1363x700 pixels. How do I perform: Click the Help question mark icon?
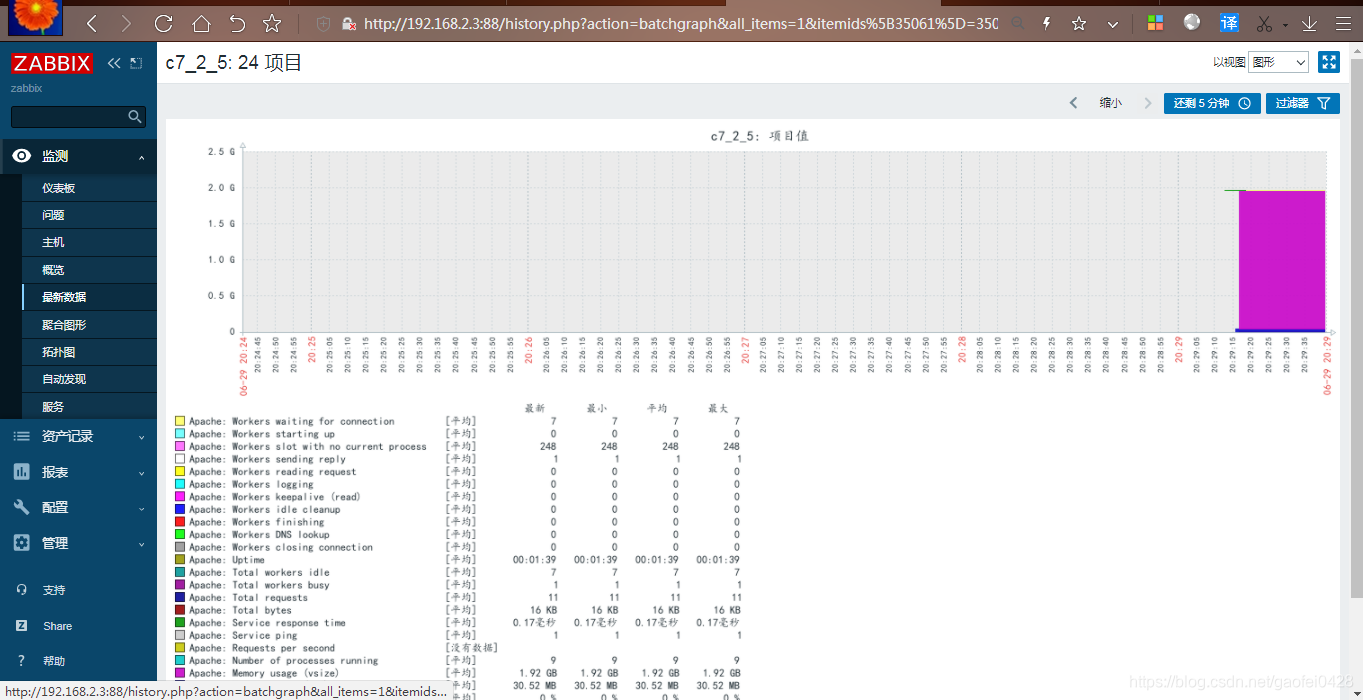(x=22, y=661)
